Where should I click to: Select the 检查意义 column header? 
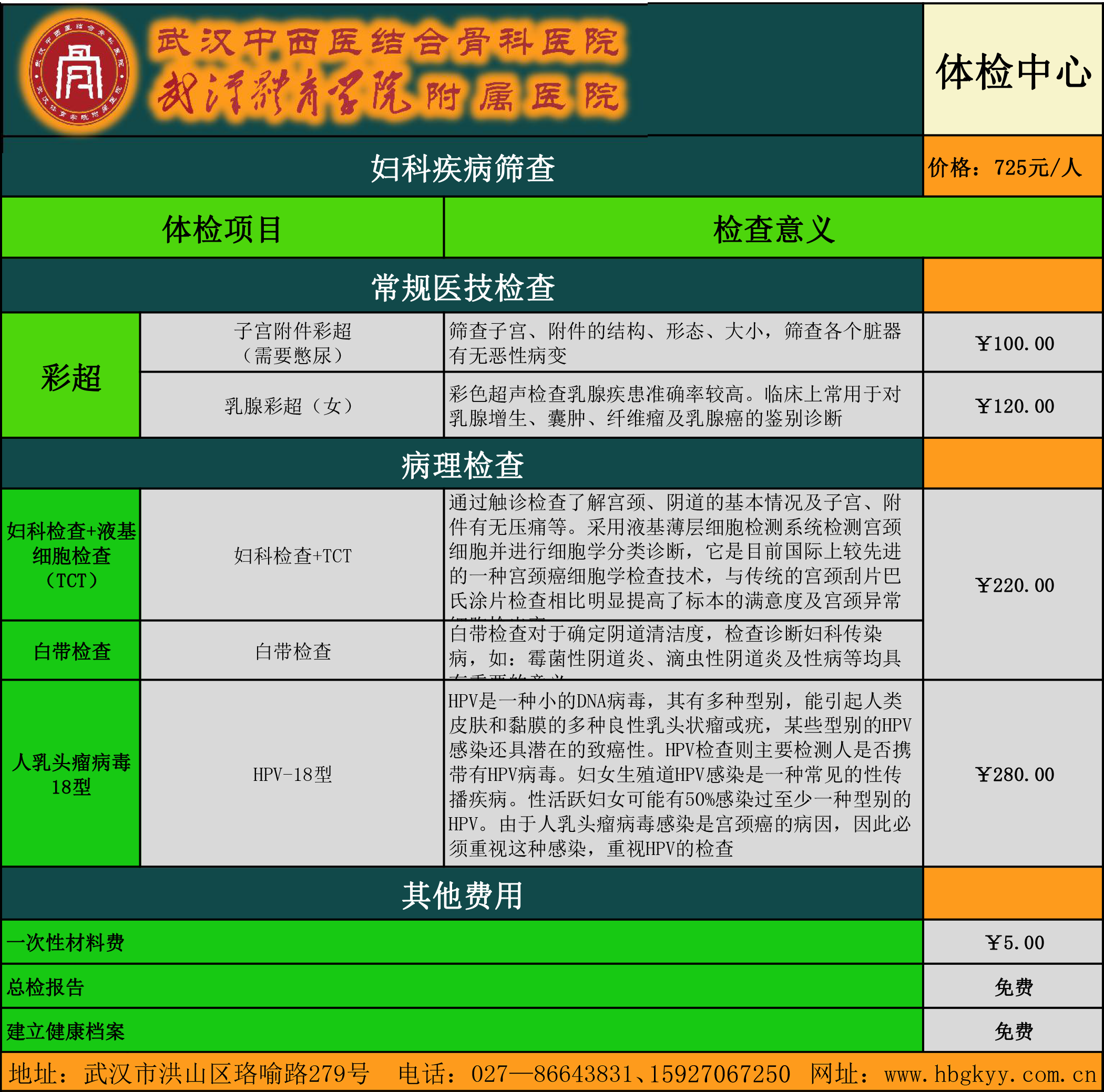click(774, 229)
